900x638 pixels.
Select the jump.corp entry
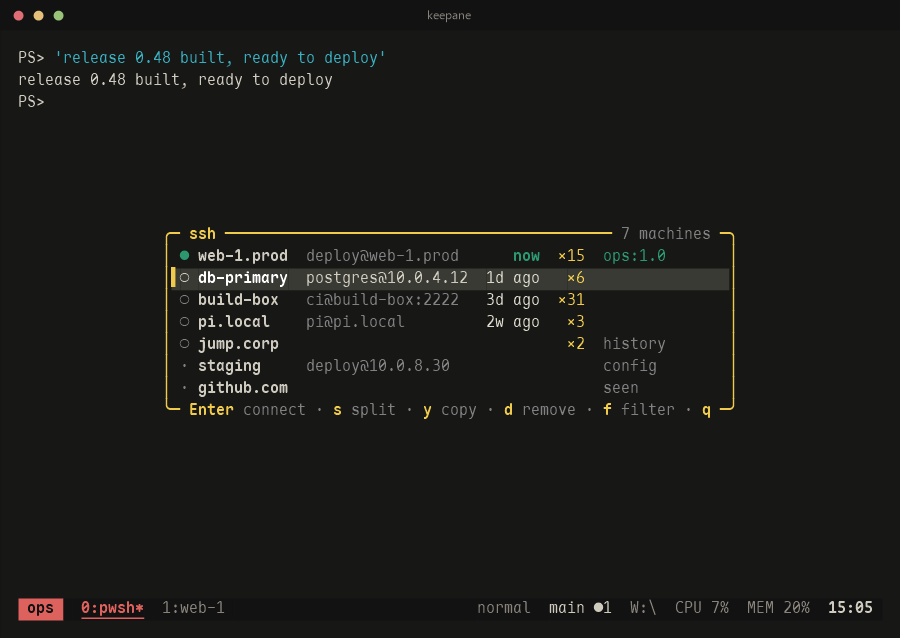[450, 344]
